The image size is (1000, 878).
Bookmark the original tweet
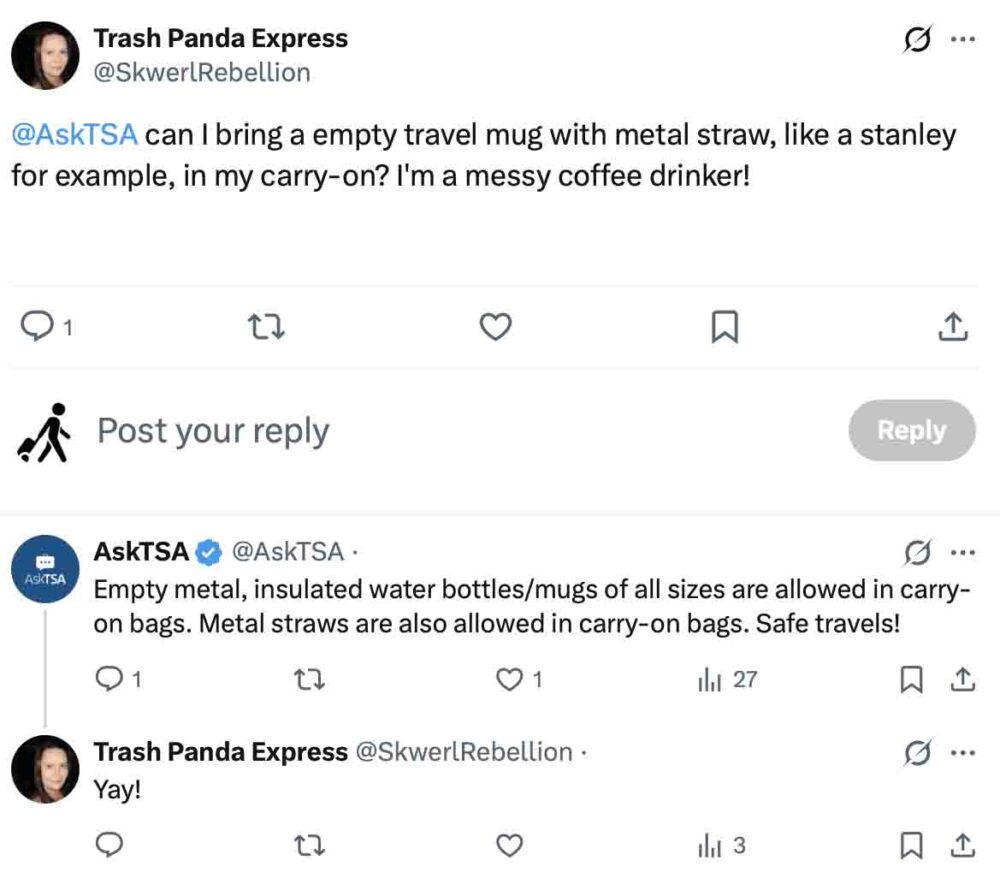724,326
